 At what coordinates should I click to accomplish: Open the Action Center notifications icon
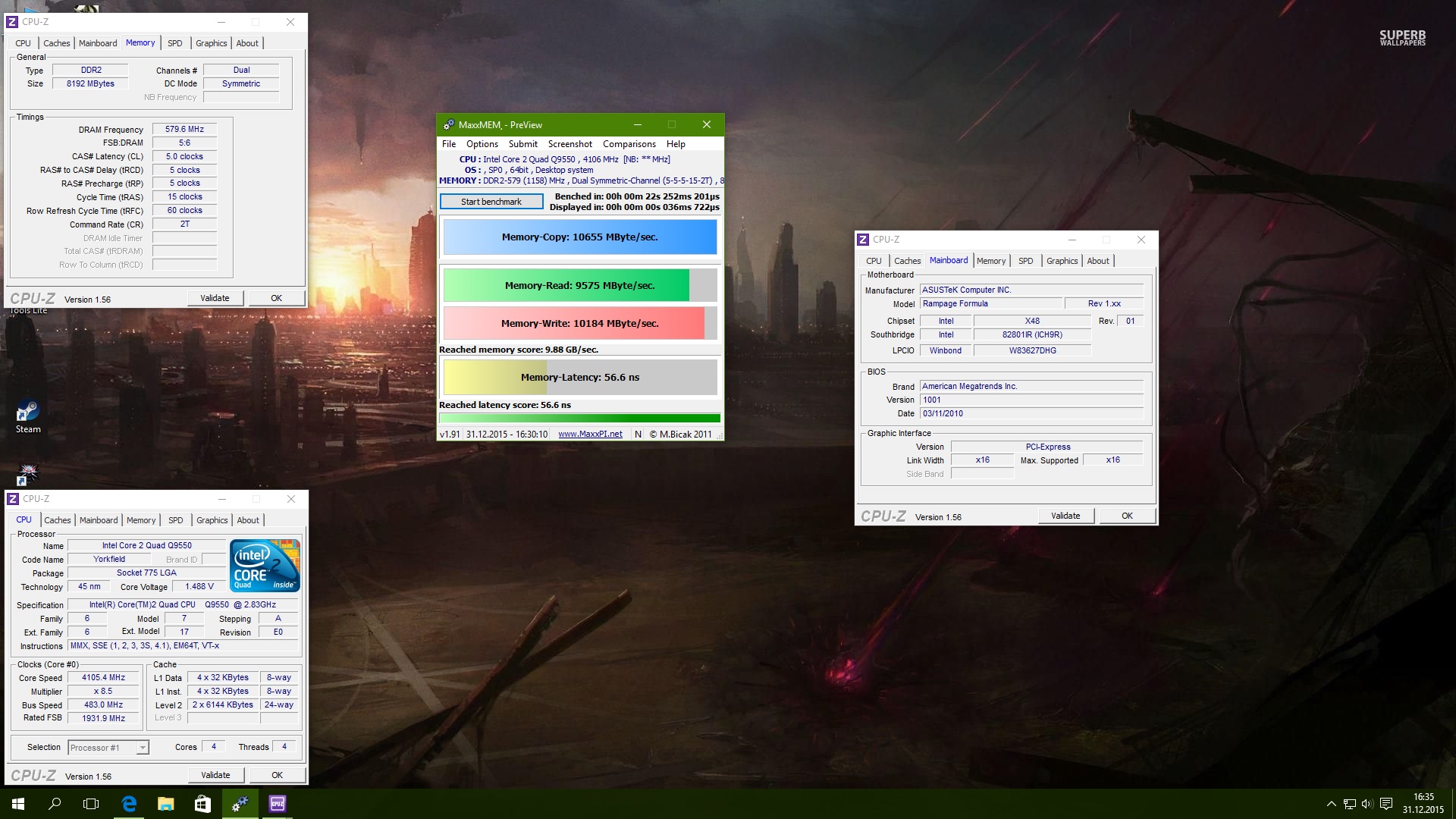click(x=1386, y=804)
